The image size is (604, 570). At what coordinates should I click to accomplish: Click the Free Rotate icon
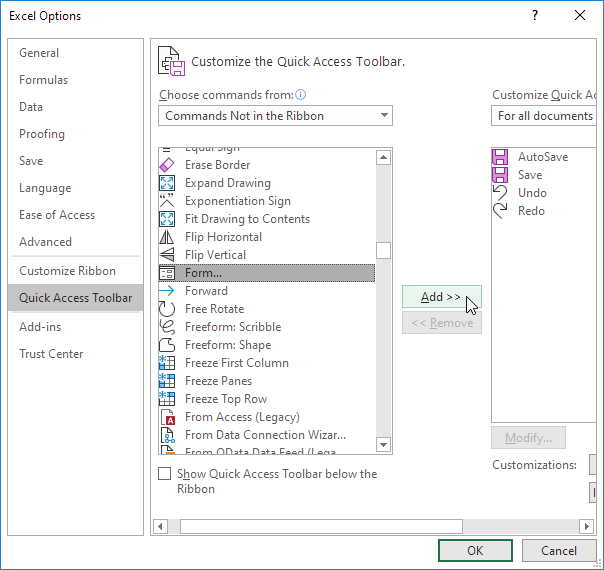tap(167, 309)
